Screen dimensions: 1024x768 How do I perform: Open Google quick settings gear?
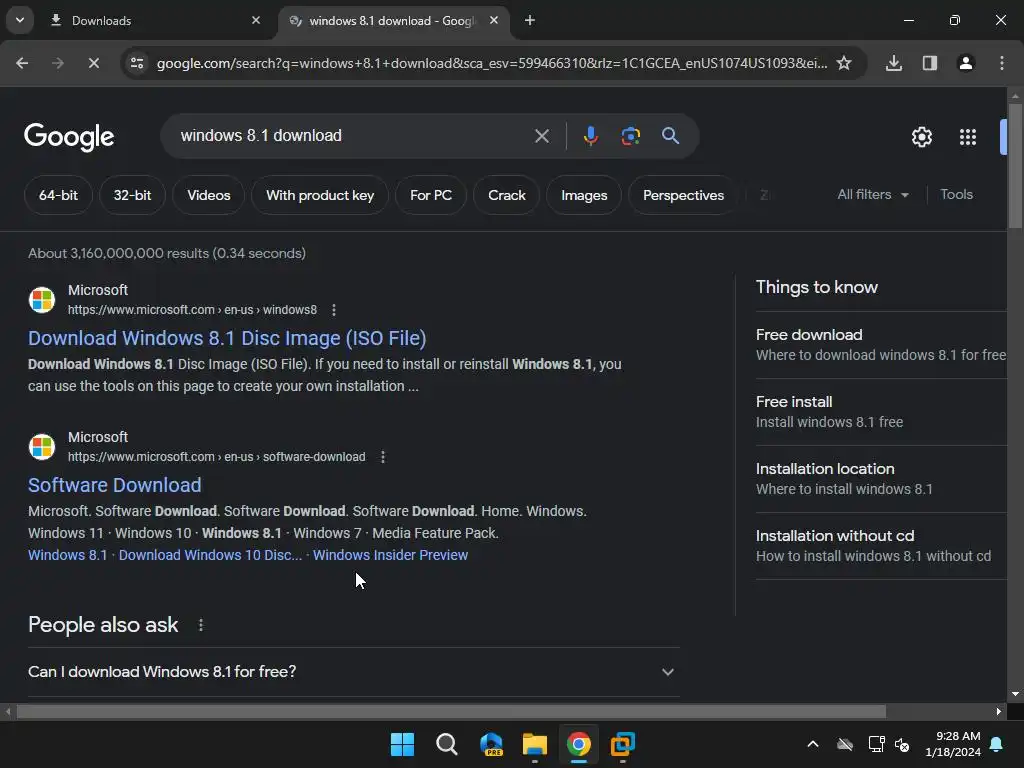(x=921, y=137)
